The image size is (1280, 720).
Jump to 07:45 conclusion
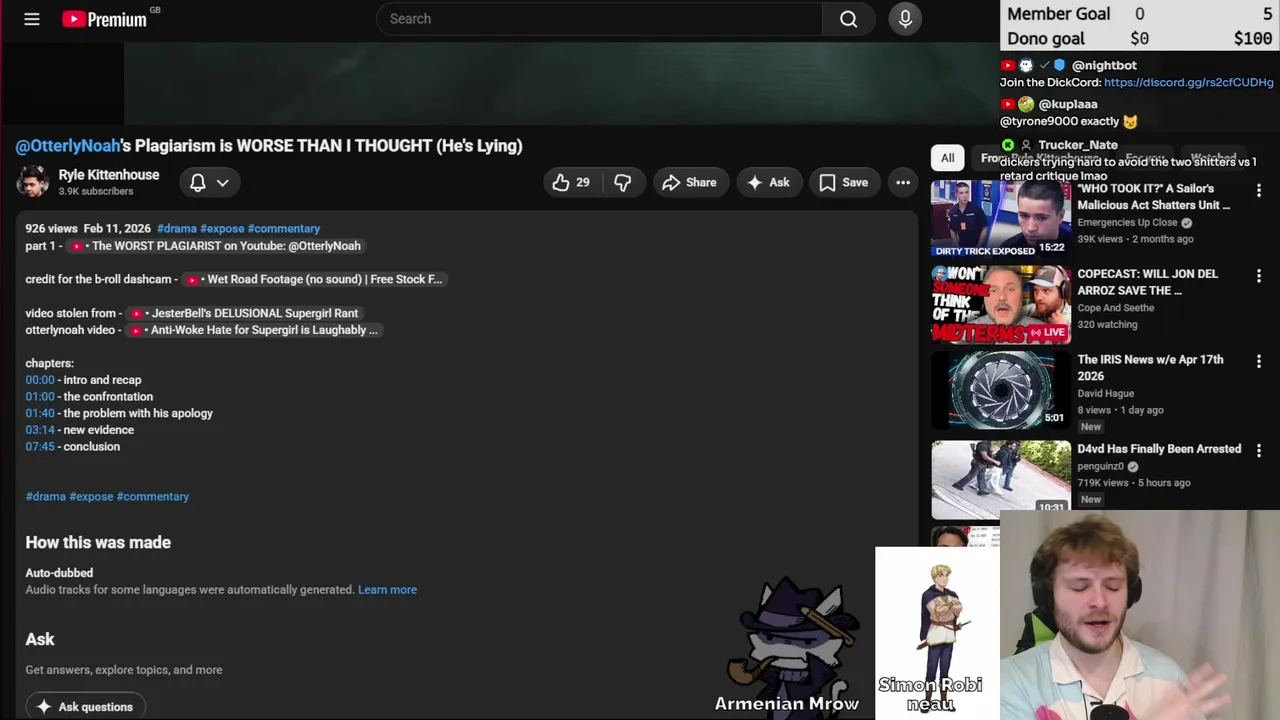click(40, 447)
